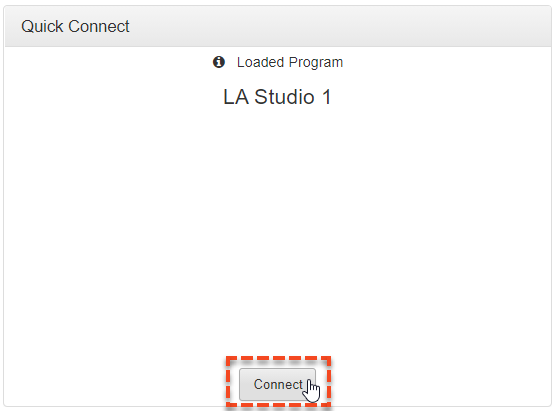Click the letters LA in the program name
The width and height of the screenshot is (554, 411).
[x=236, y=97]
